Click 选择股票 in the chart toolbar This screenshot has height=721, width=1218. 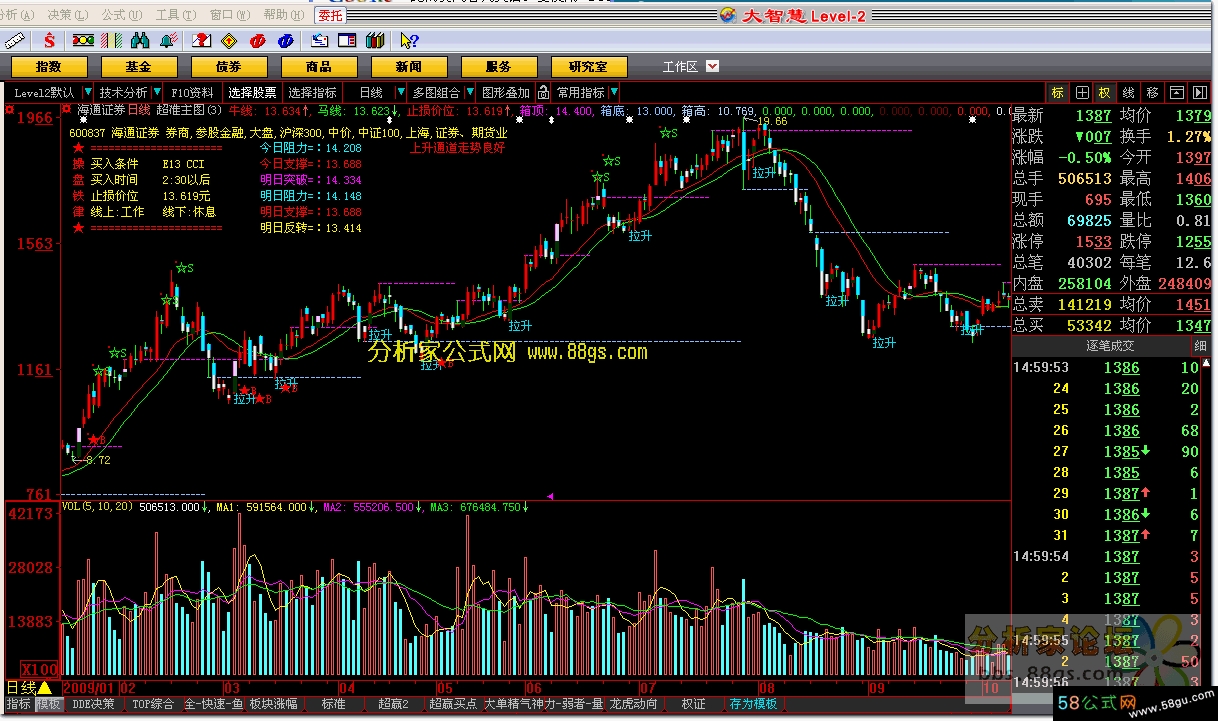[252, 92]
